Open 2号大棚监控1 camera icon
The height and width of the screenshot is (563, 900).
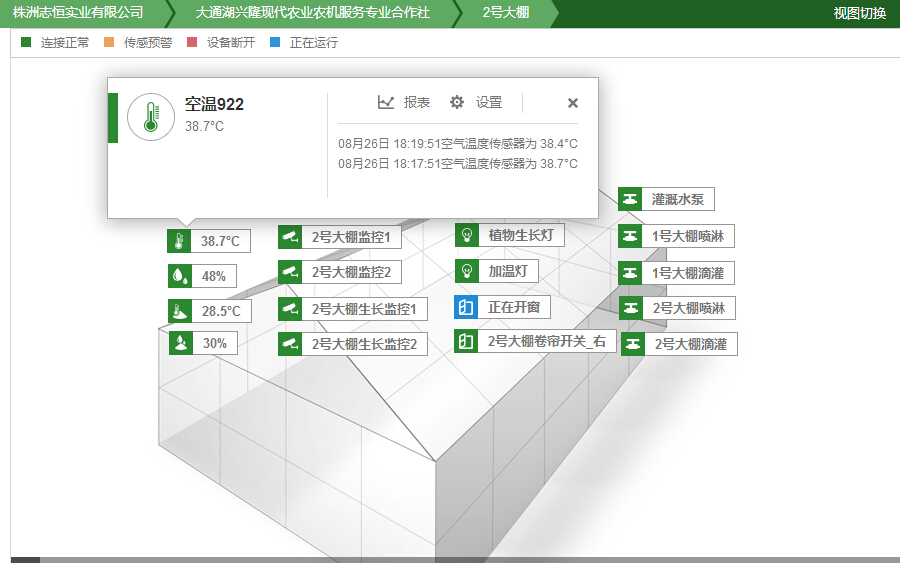point(290,237)
